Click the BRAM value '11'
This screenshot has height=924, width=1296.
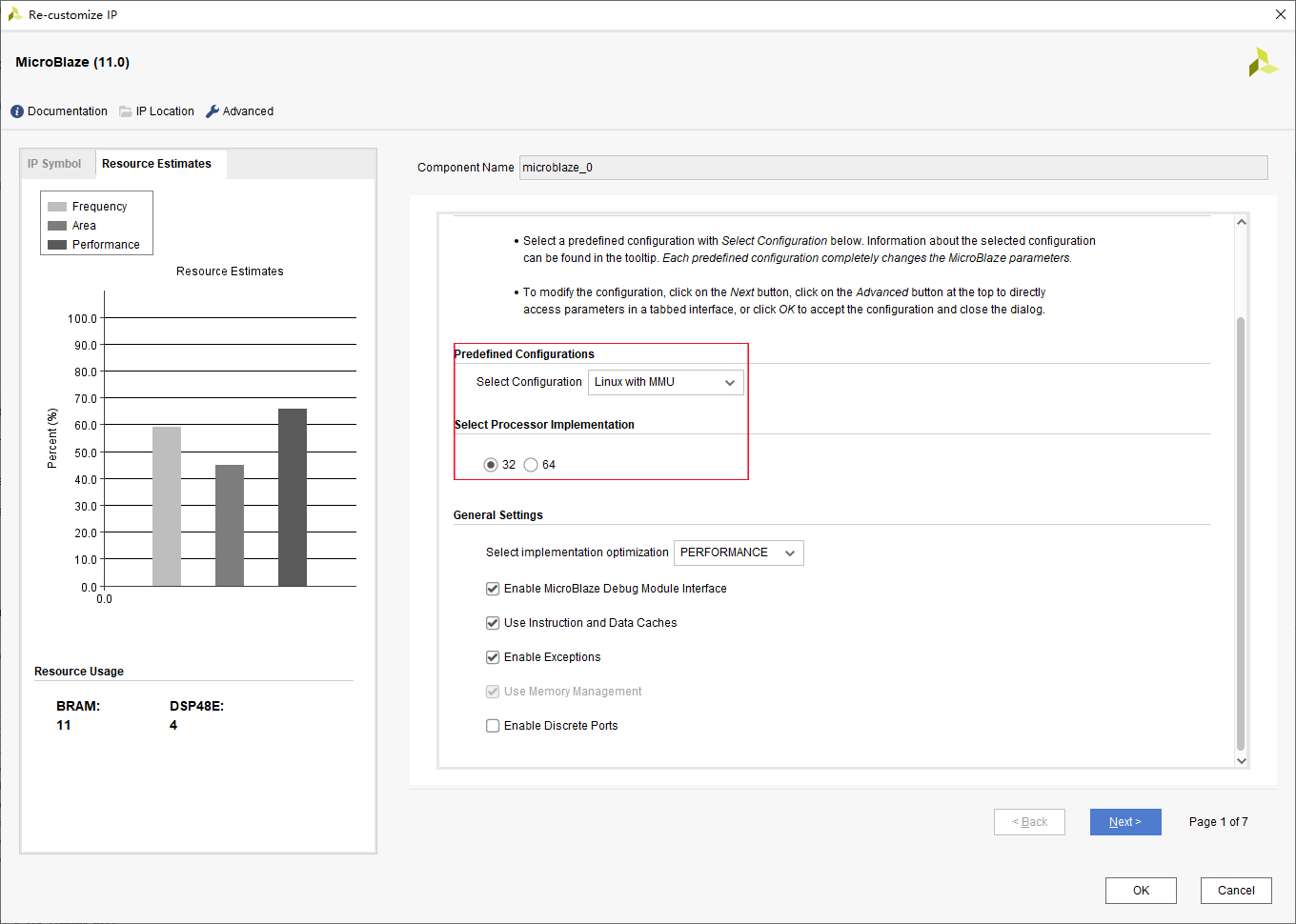pyautogui.click(x=63, y=726)
